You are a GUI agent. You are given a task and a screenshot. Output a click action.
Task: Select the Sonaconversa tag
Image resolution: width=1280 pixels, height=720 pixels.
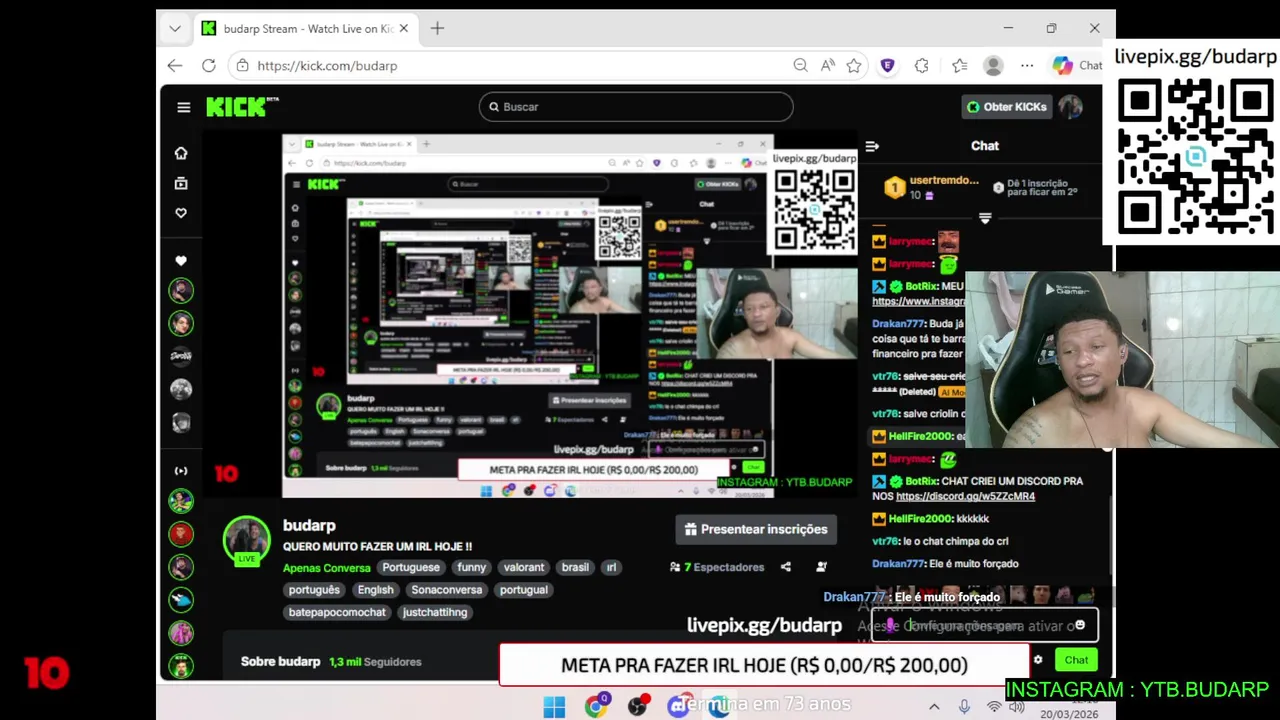click(x=446, y=590)
